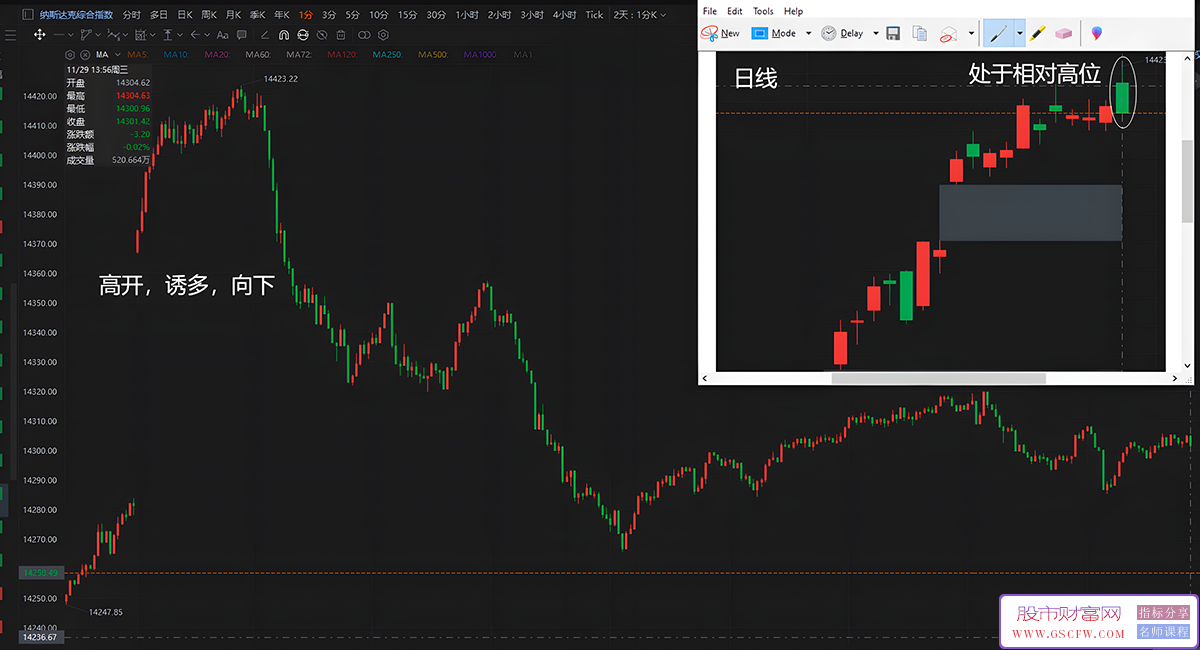1200x650 pixels.
Task: Toggle the magnet snap tool
Action: (282, 34)
